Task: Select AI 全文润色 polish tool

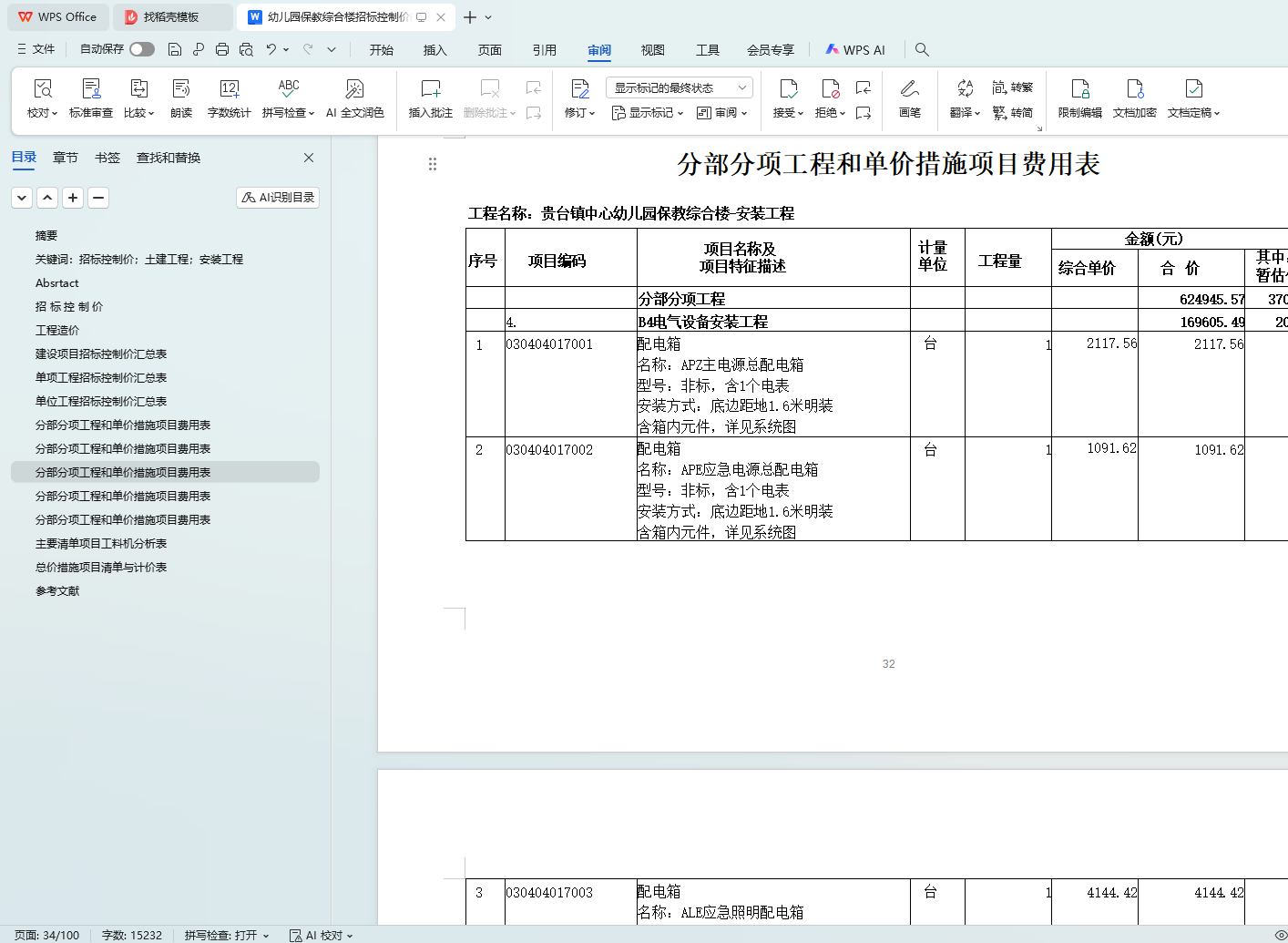Action: tap(354, 97)
